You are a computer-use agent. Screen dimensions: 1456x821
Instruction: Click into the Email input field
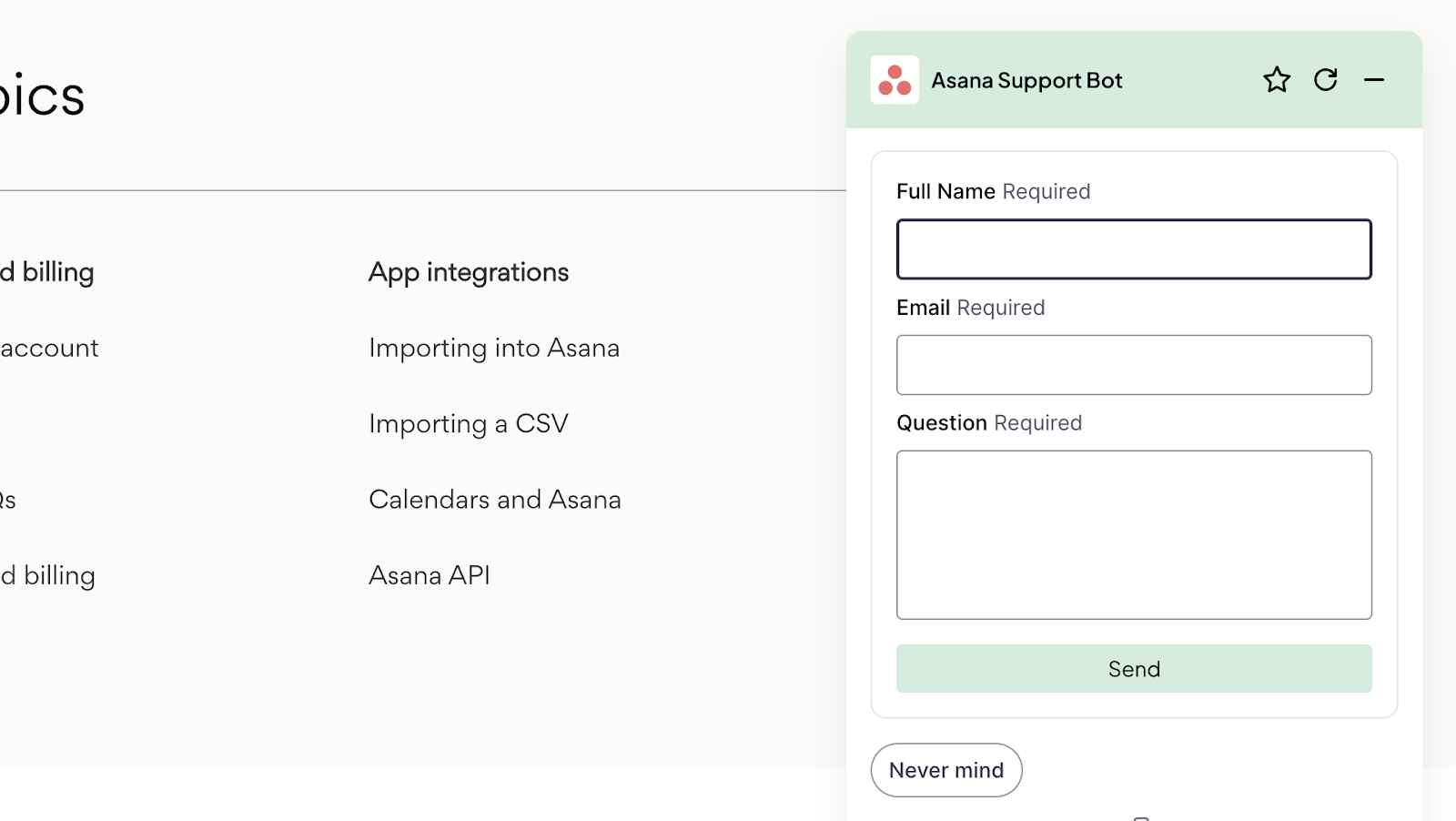pos(1134,365)
